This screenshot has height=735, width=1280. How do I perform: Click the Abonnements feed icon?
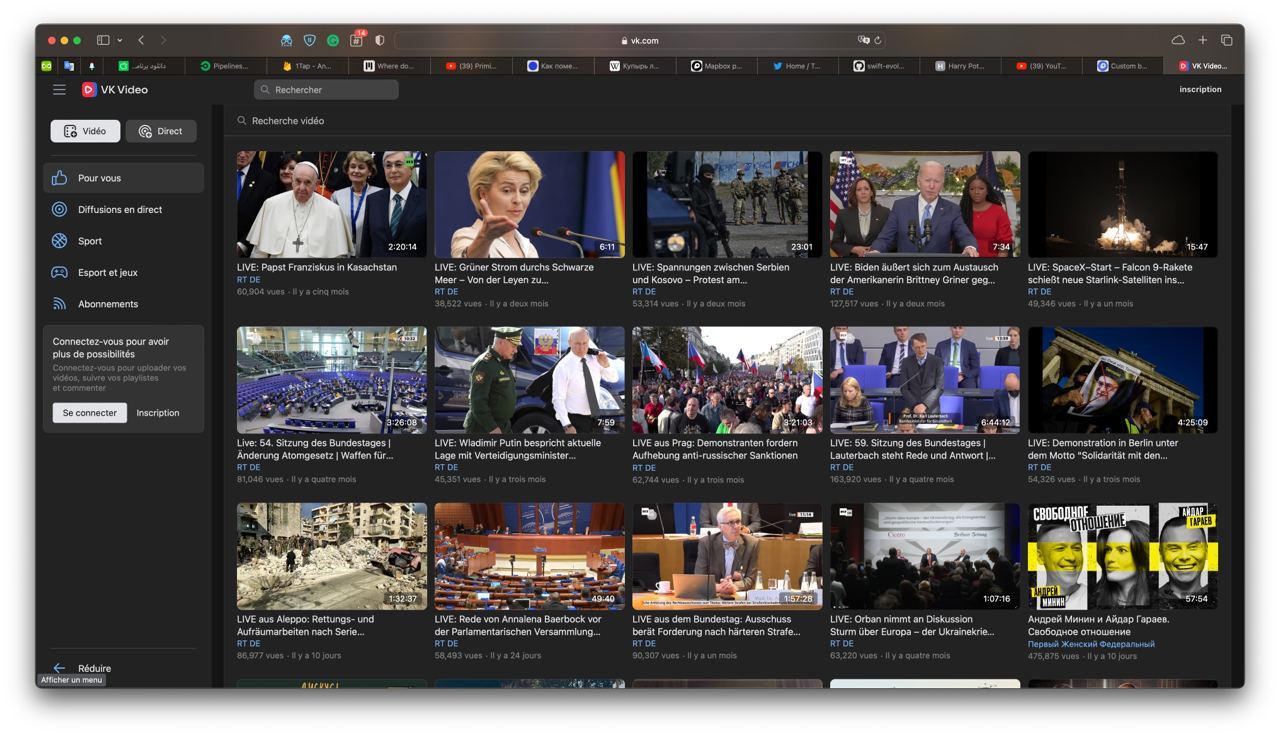(59, 304)
